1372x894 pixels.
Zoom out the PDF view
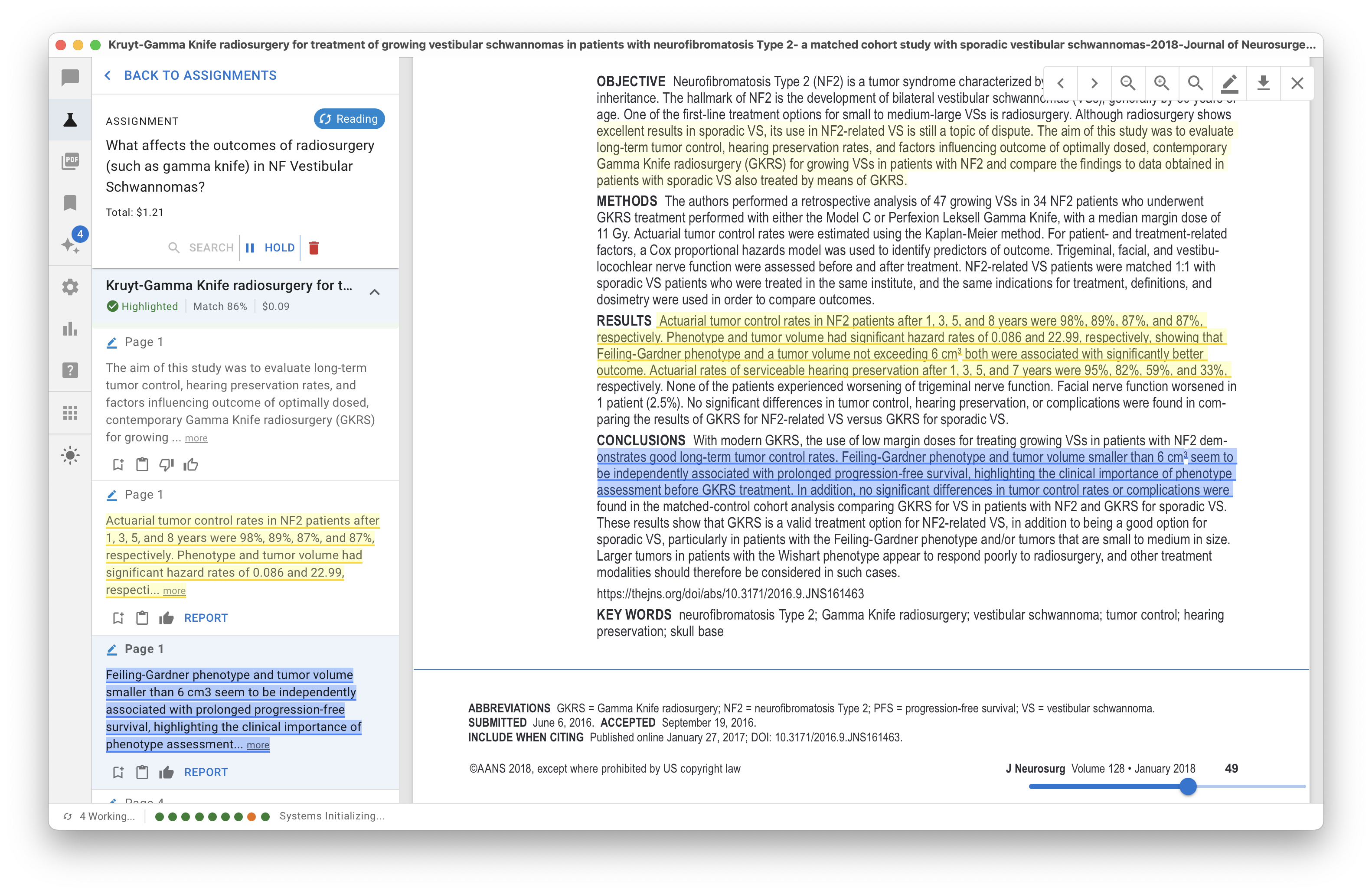pos(1127,83)
